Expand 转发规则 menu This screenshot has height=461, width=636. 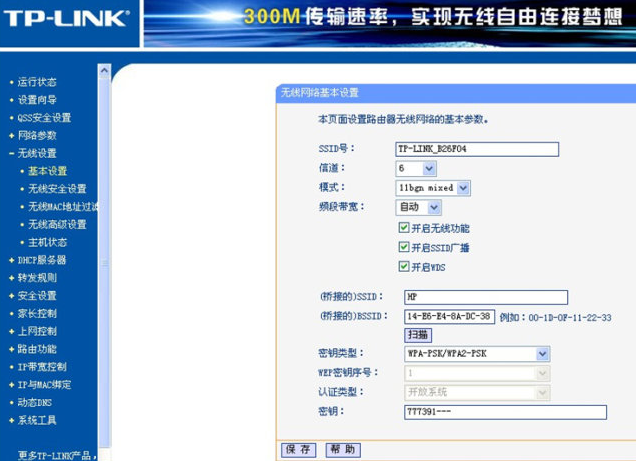[37, 278]
